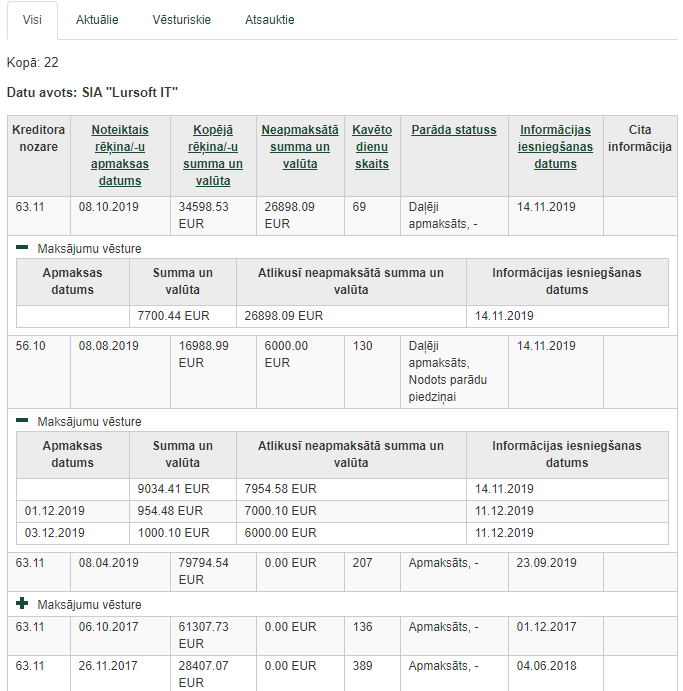The image size is (683, 691).
Task: Sort by Kopējā rēķina summa un valūta
Action: pyautogui.click(x=212, y=155)
